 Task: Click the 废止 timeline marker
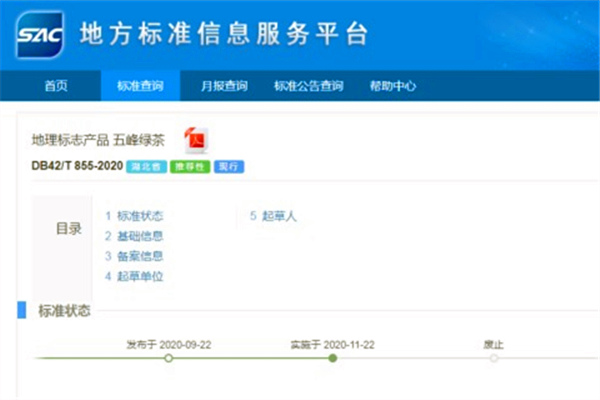click(x=494, y=357)
